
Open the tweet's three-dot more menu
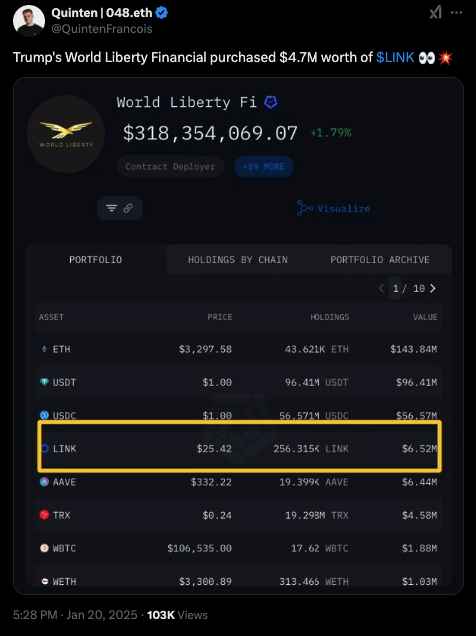457,13
